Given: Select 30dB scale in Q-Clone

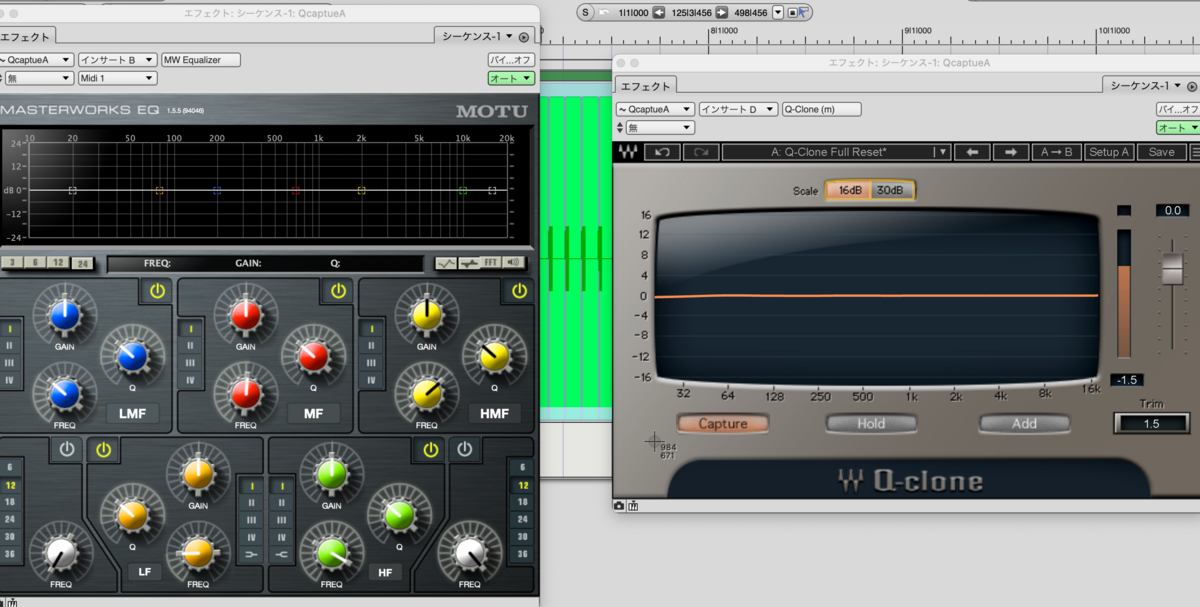Looking at the screenshot, I should coord(890,190).
